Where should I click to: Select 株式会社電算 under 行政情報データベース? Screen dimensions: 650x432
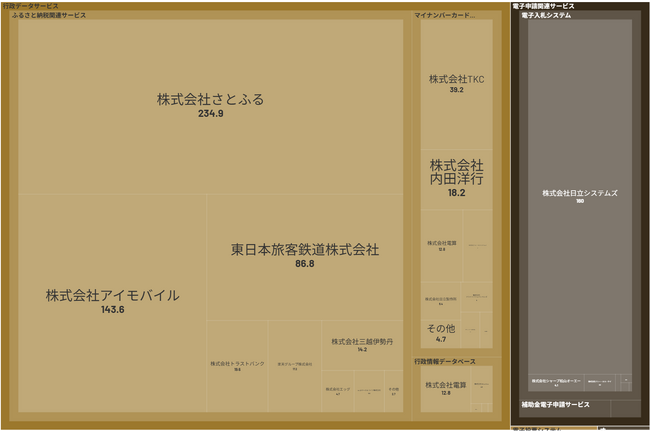(x=445, y=388)
